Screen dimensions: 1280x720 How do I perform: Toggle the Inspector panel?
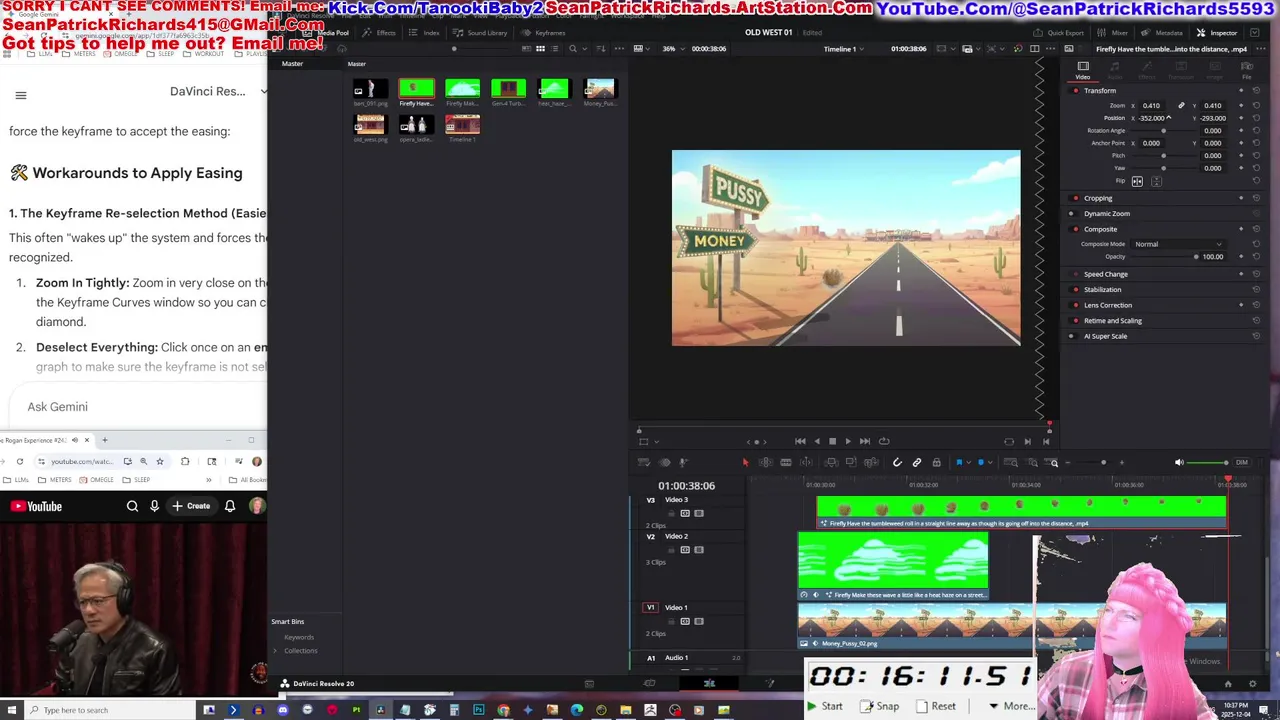point(1217,33)
